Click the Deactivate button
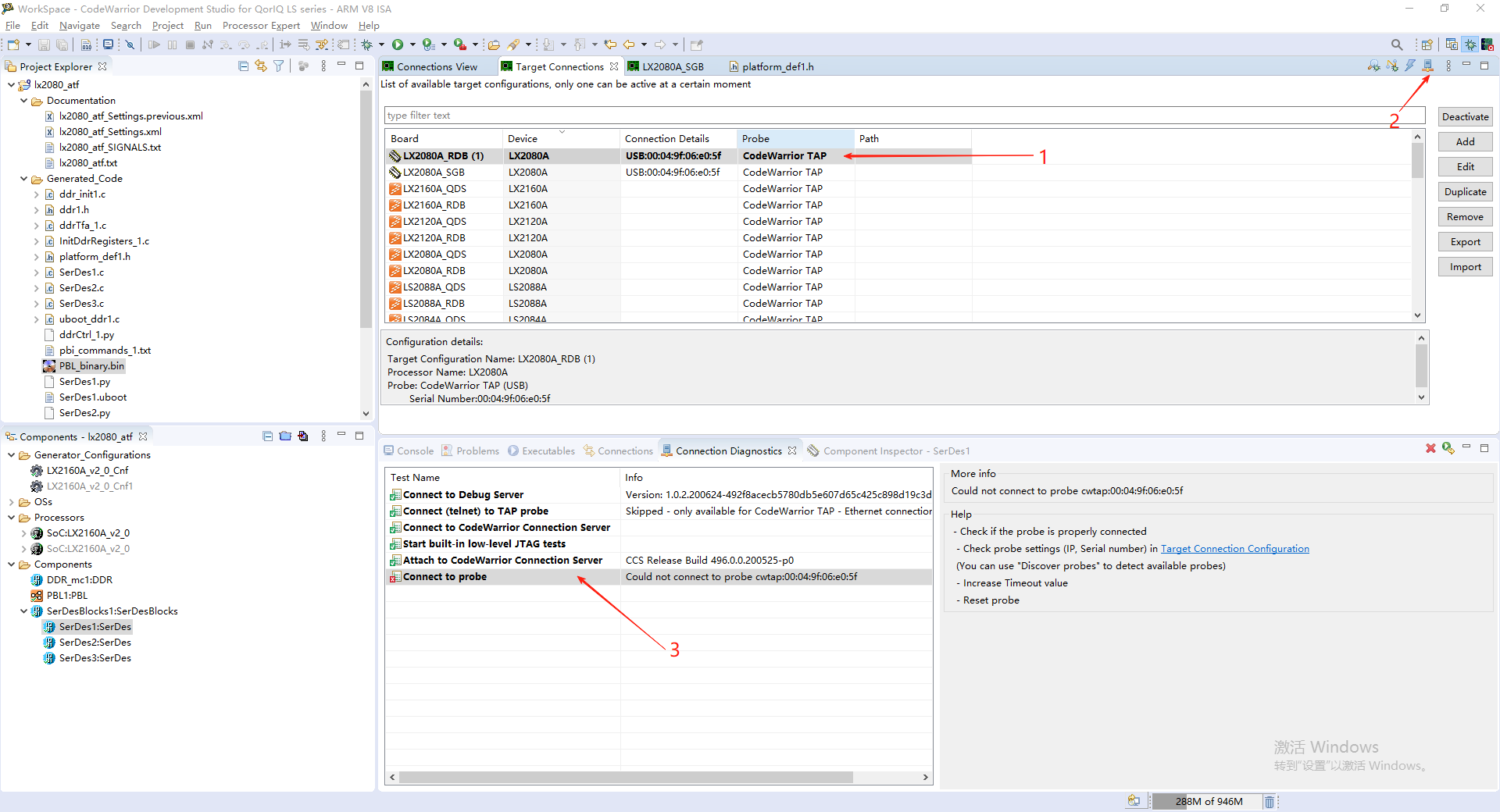 click(x=1464, y=116)
